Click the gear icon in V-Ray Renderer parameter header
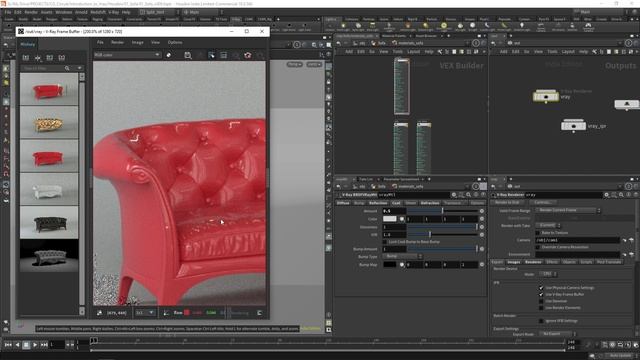This screenshot has height=360, width=640. point(607,195)
